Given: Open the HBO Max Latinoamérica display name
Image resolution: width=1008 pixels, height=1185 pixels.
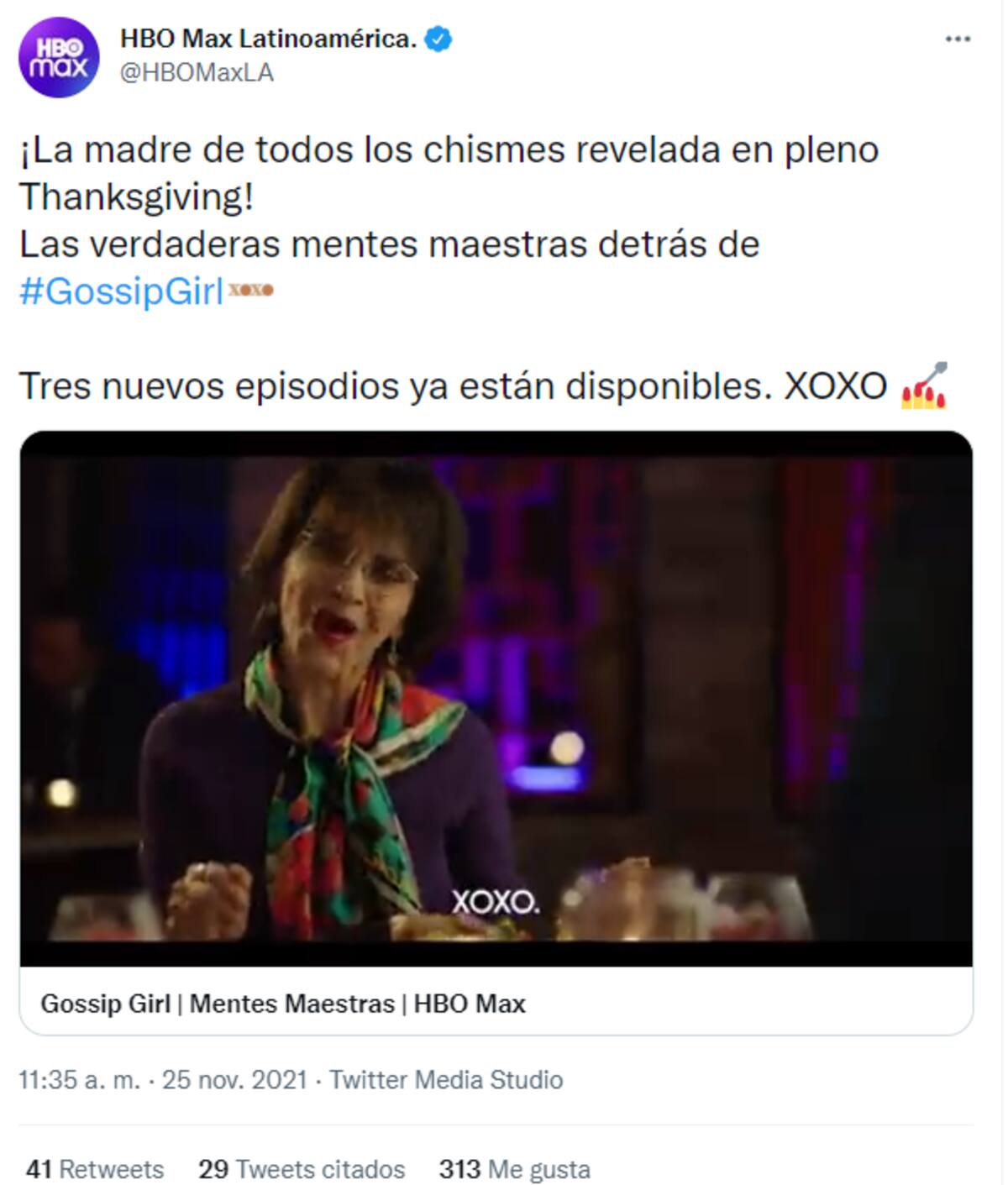Looking at the screenshot, I should (268, 39).
